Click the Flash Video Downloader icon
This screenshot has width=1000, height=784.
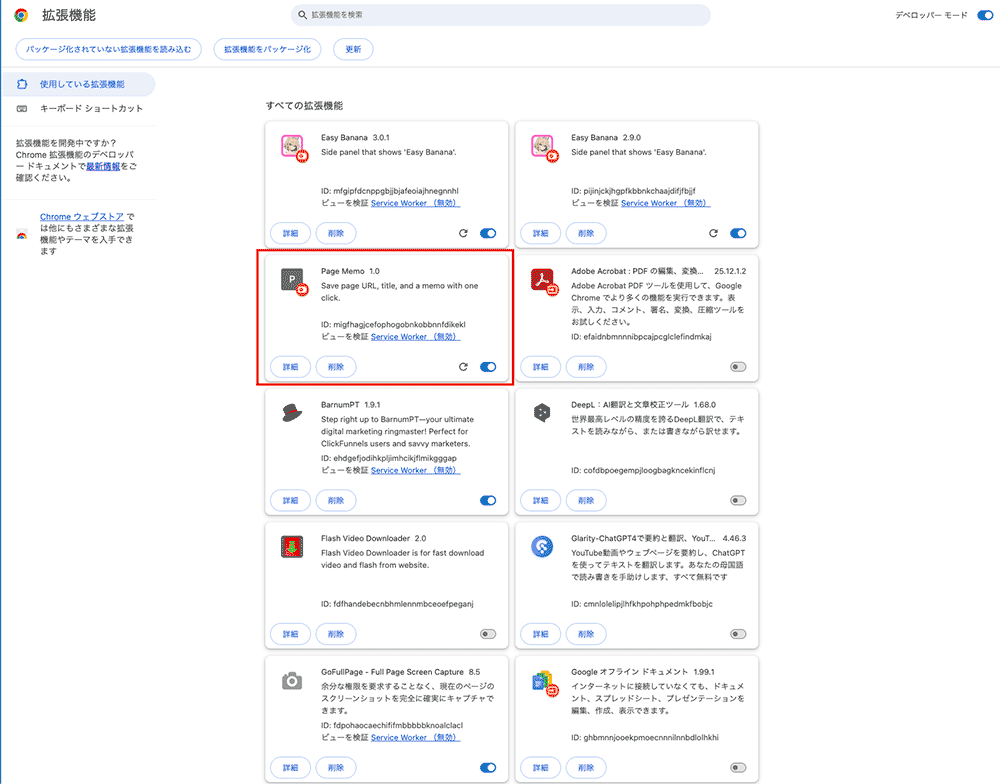[291, 548]
